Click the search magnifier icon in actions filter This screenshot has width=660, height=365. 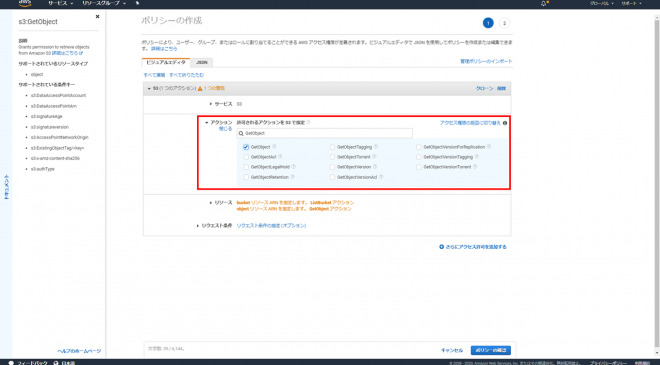241,133
